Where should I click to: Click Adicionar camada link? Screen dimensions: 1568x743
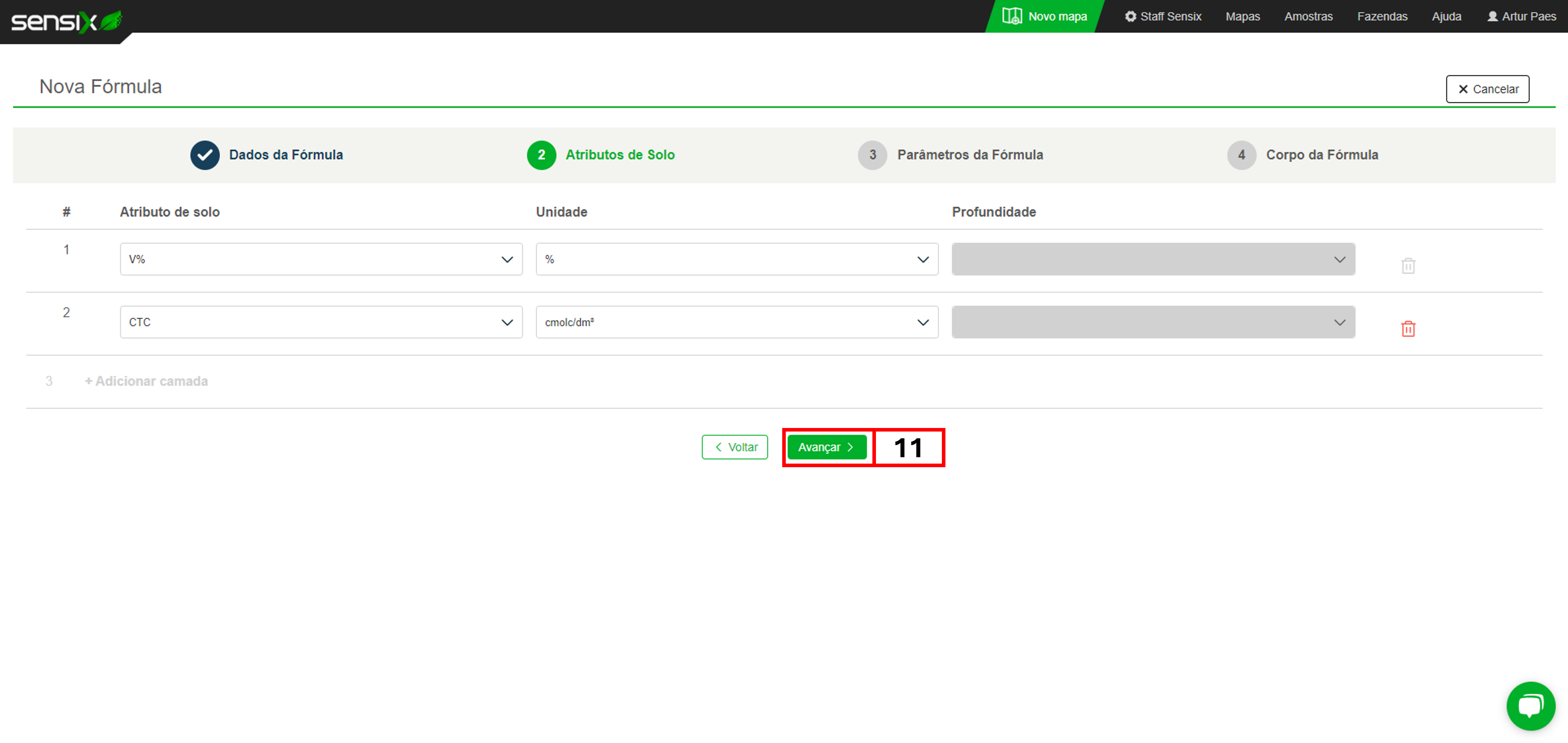(146, 381)
